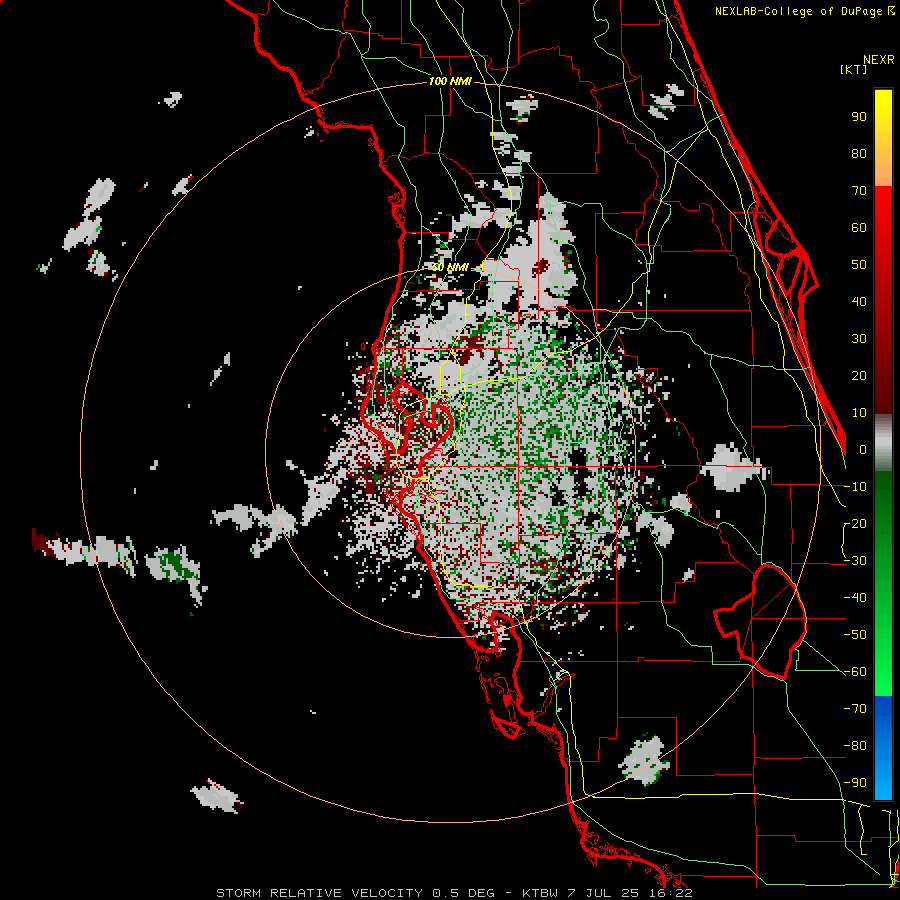Click the 60 value on the velocity scale

[859, 227]
